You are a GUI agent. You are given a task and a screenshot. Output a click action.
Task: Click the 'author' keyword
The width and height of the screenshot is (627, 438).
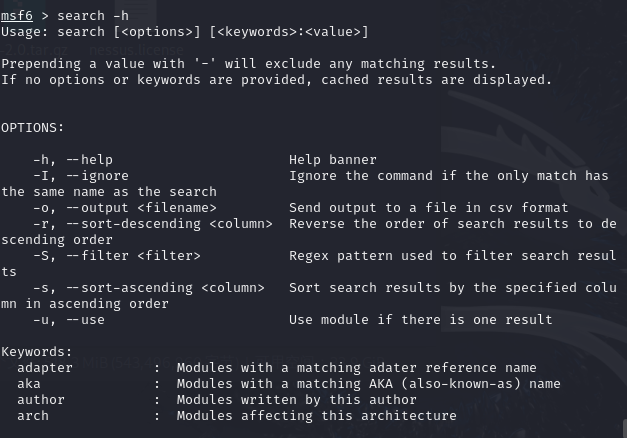coord(41,400)
